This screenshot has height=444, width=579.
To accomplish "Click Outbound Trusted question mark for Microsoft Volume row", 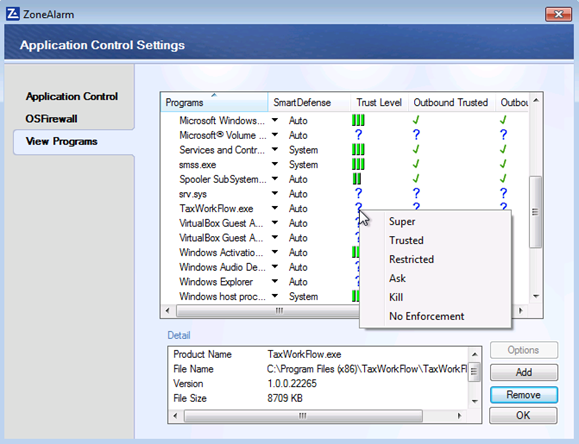I will pyautogui.click(x=416, y=134).
